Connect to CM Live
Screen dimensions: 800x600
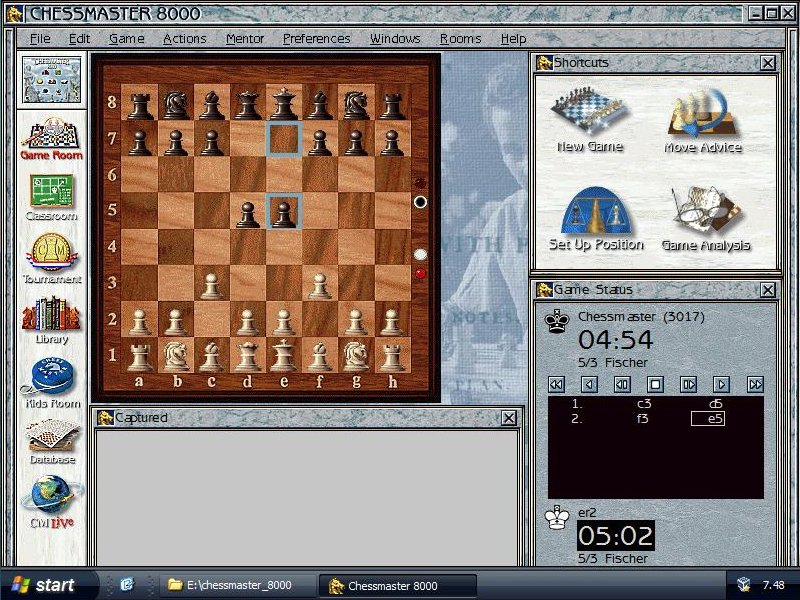[x=50, y=495]
